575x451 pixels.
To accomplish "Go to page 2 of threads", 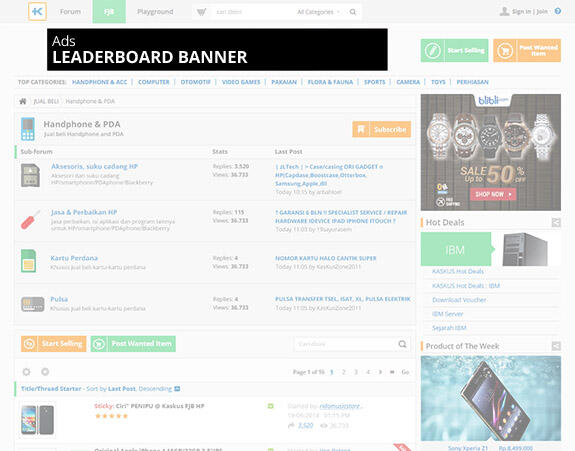I will click(344, 372).
